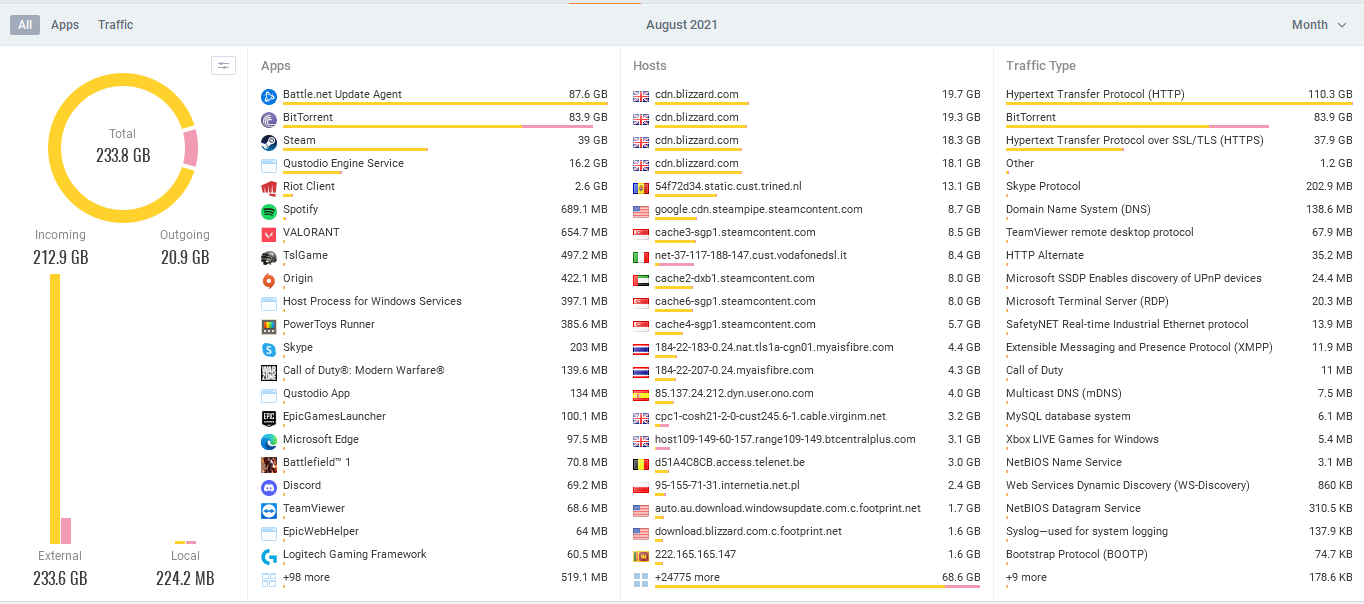Select the Bootstrap Protocol (BOOTP) row
Image resolution: width=1364 pixels, height=604 pixels.
(x=1179, y=555)
